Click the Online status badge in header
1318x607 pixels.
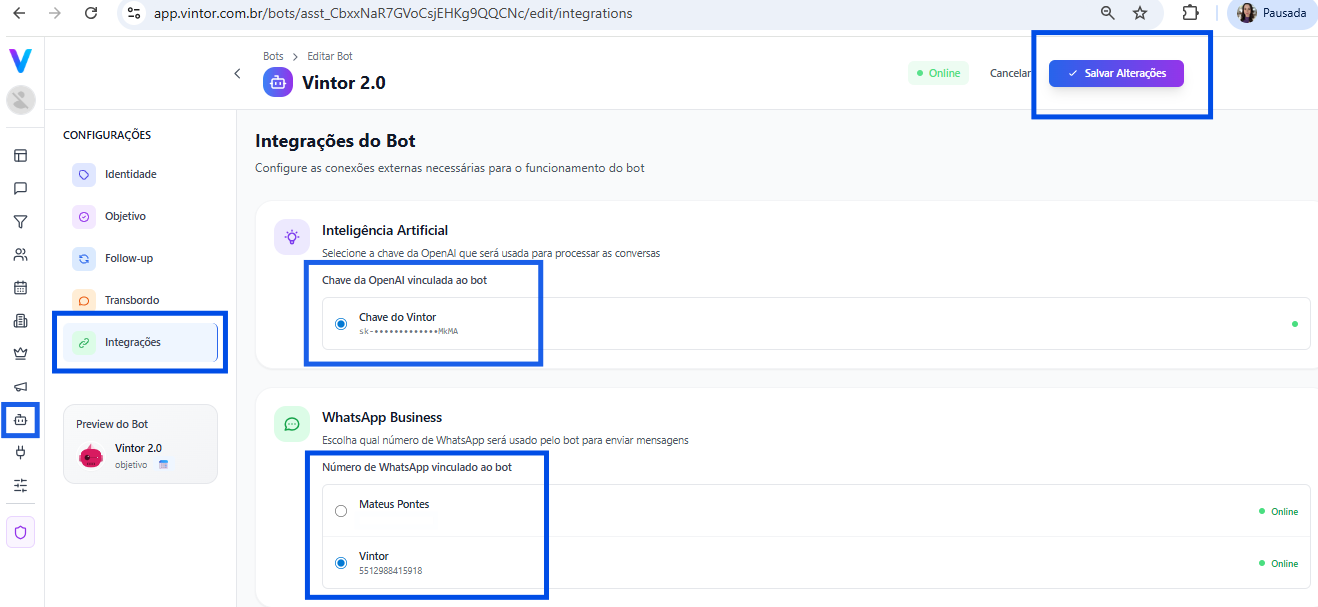click(938, 73)
